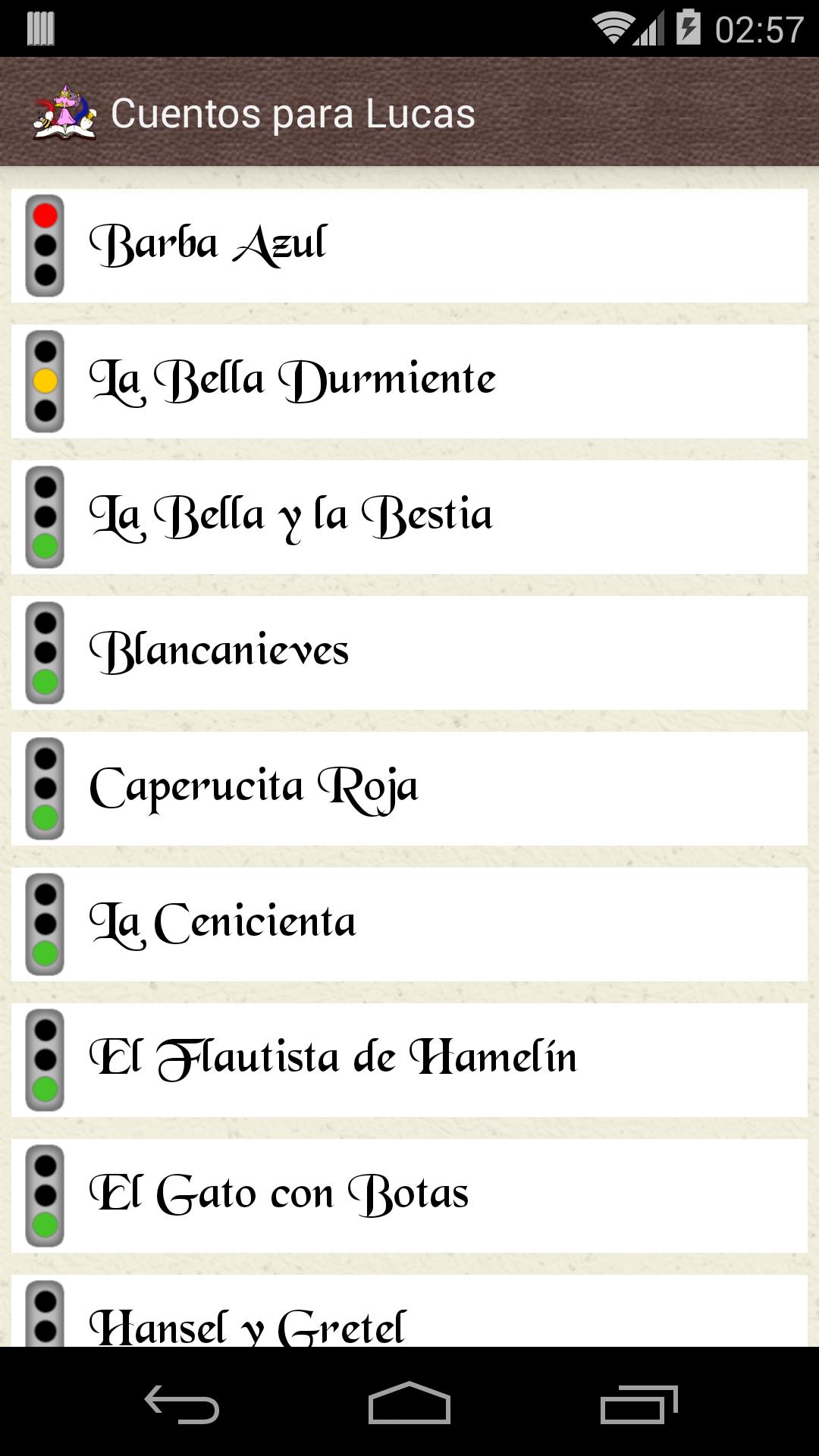Choose La Cenicienta from the list

click(x=222, y=924)
